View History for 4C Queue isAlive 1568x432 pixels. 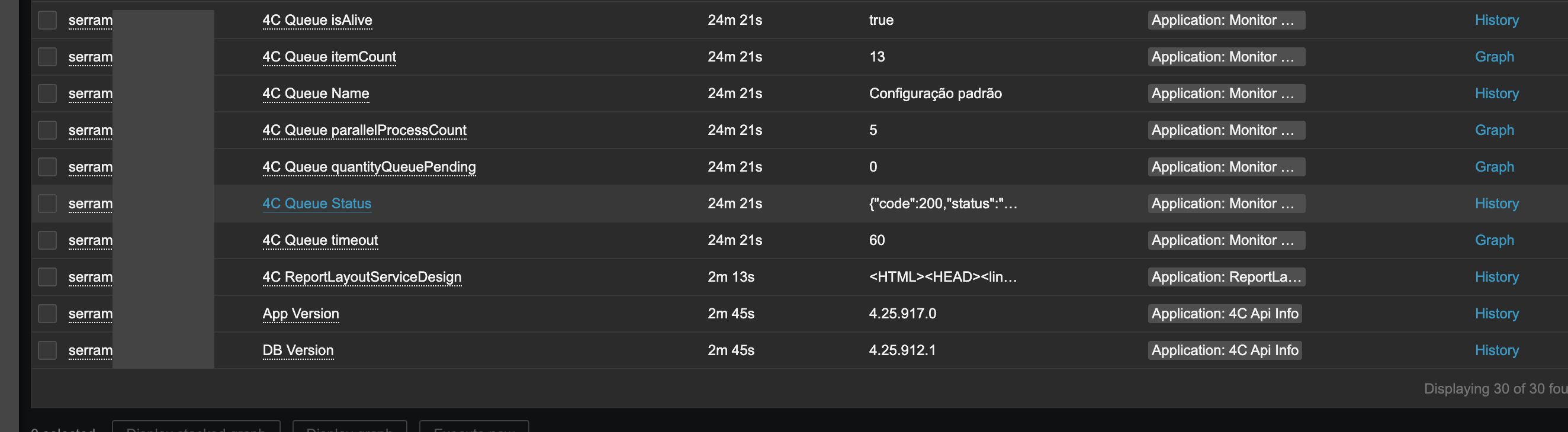1496,20
